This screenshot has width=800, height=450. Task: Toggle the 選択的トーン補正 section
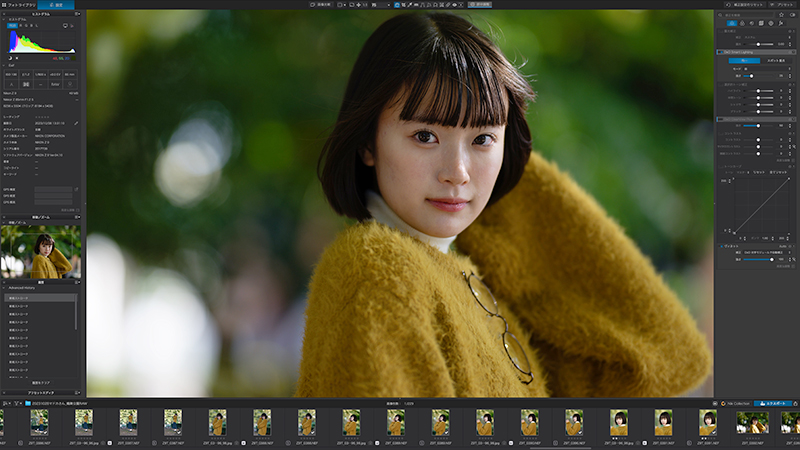tap(720, 85)
